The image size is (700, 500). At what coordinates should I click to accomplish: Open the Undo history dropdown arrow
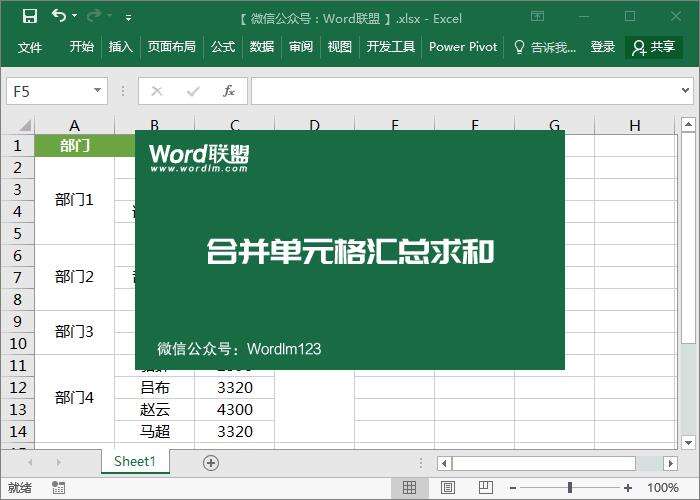pos(75,16)
